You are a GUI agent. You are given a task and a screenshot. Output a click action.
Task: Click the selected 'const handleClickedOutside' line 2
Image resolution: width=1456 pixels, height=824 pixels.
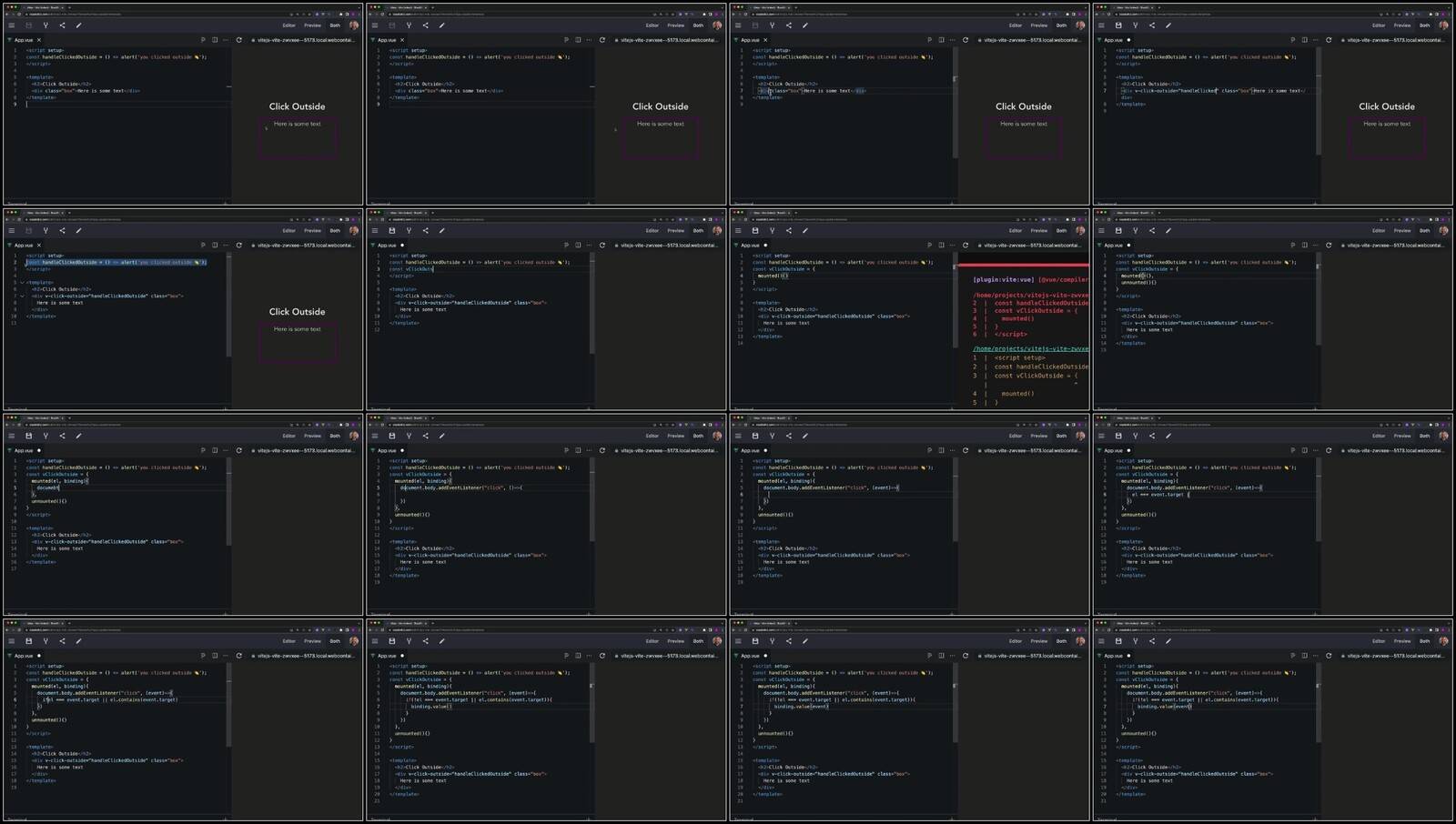pos(116,262)
